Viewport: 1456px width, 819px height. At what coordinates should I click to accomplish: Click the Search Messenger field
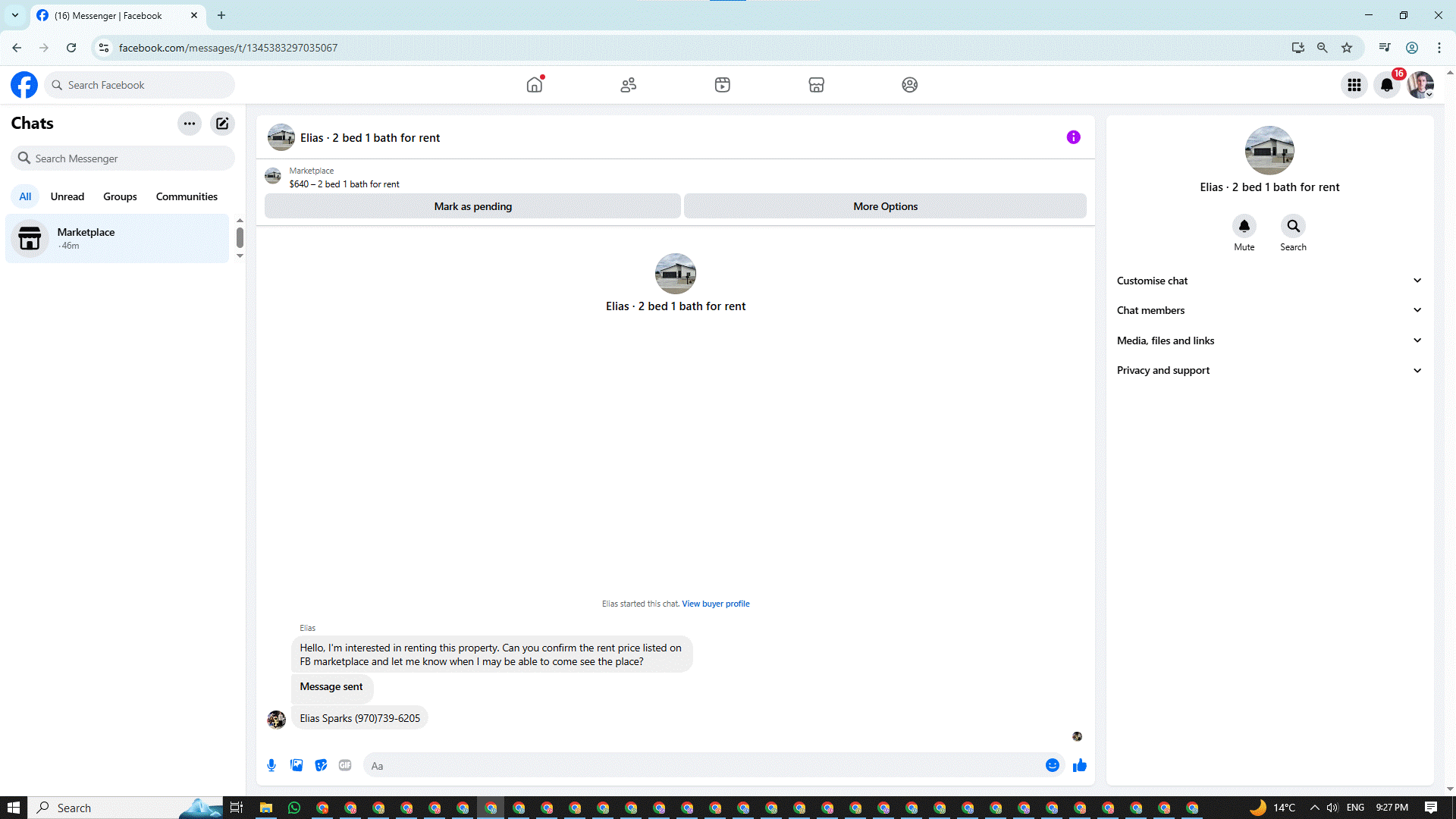(x=123, y=158)
